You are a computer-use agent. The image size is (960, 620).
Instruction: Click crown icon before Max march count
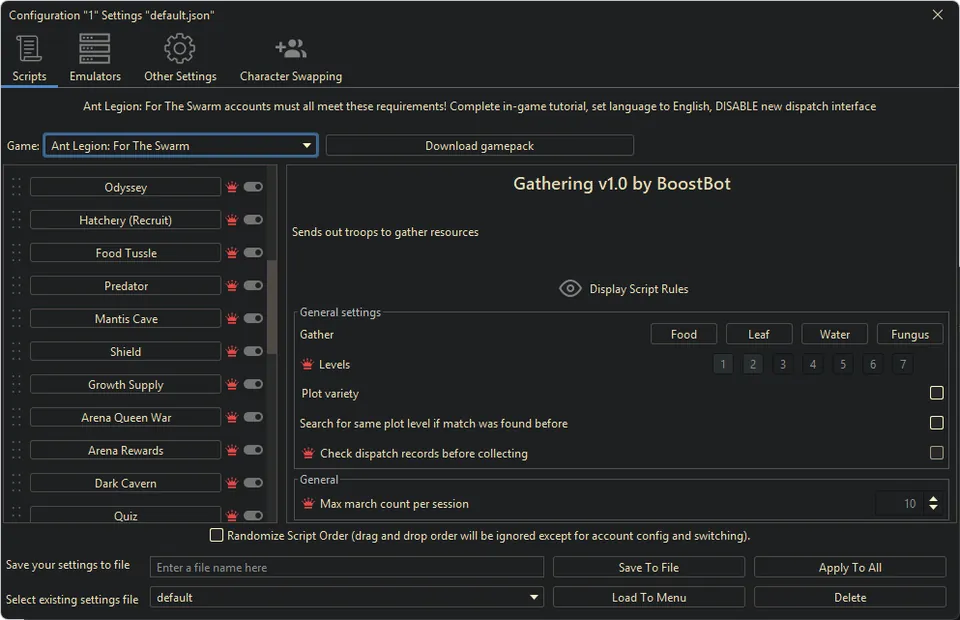[x=308, y=504]
